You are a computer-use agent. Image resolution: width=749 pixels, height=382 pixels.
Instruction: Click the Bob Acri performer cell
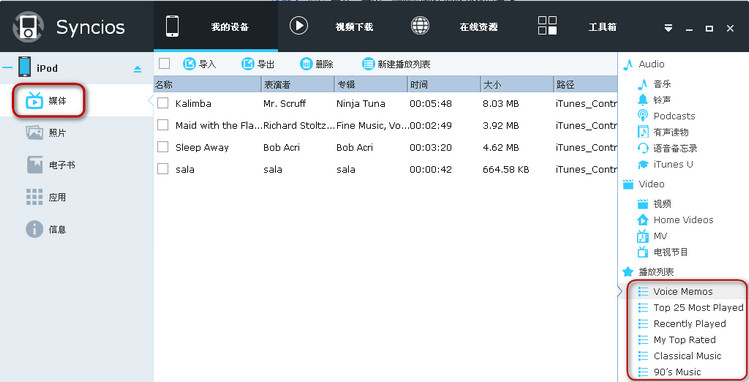(x=281, y=148)
